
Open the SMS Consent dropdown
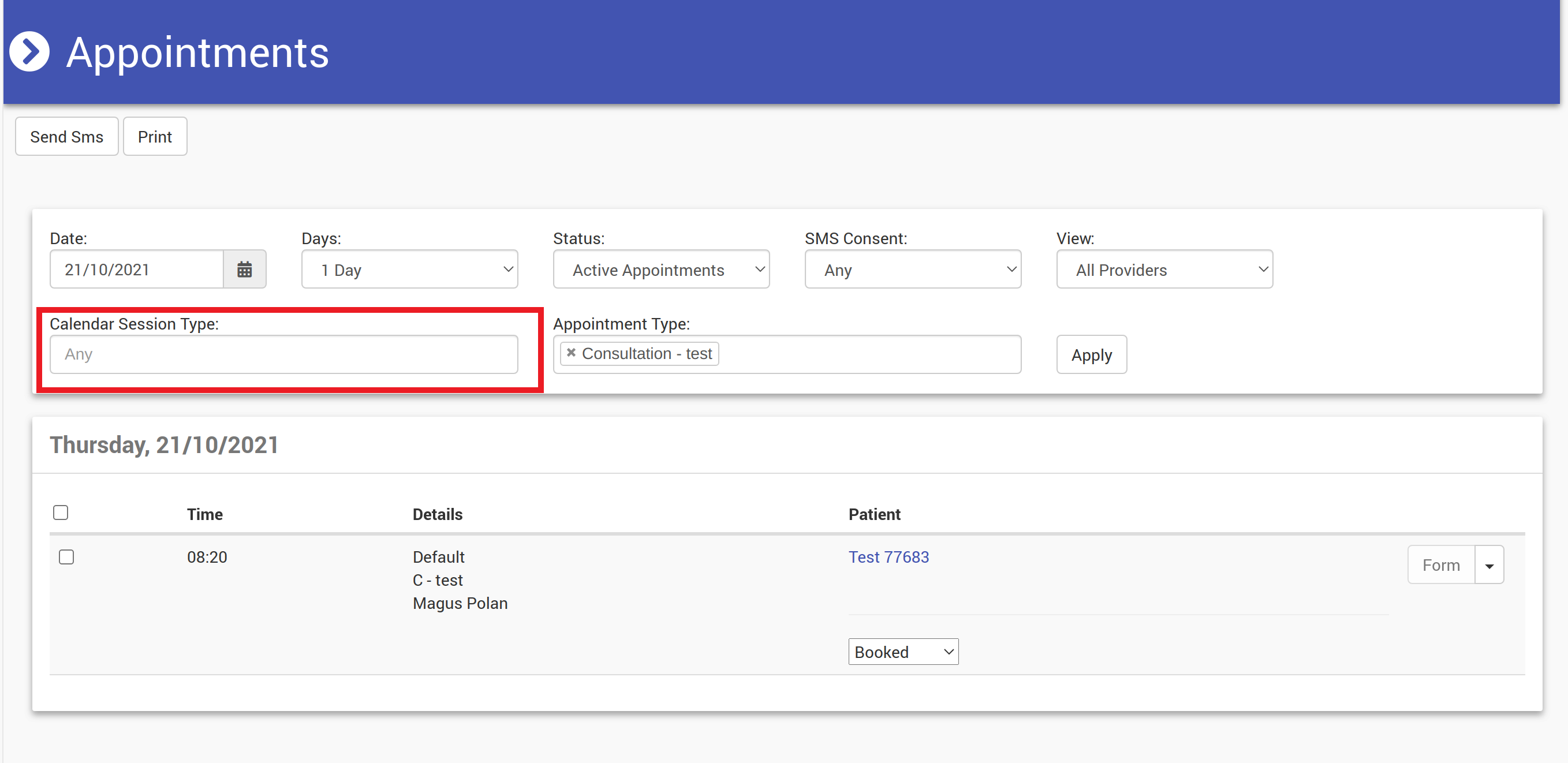tap(912, 270)
